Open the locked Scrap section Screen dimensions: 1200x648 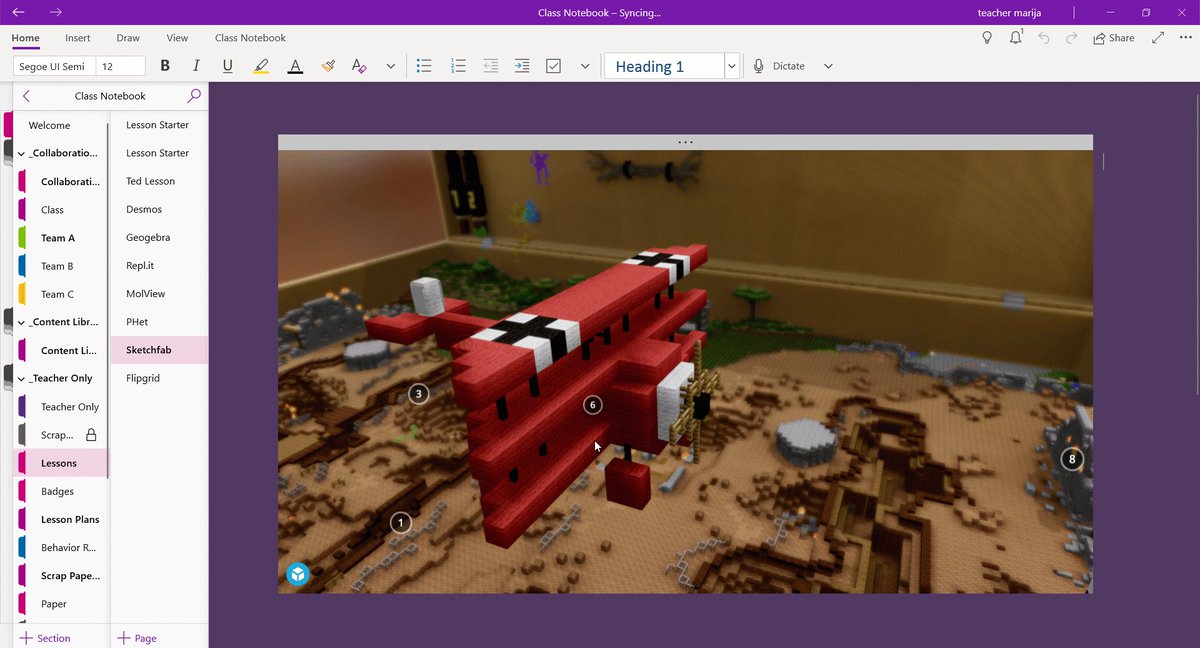[x=58, y=435]
